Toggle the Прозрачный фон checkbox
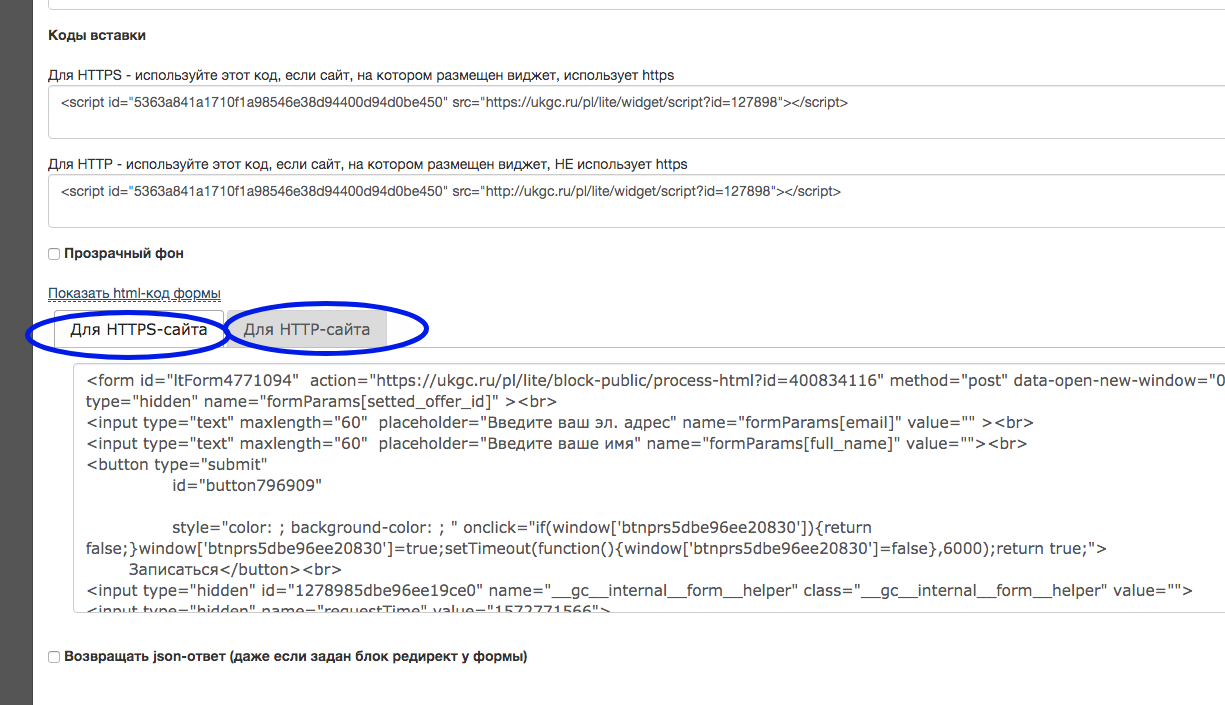The height and width of the screenshot is (705, 1225). [54, 254]
